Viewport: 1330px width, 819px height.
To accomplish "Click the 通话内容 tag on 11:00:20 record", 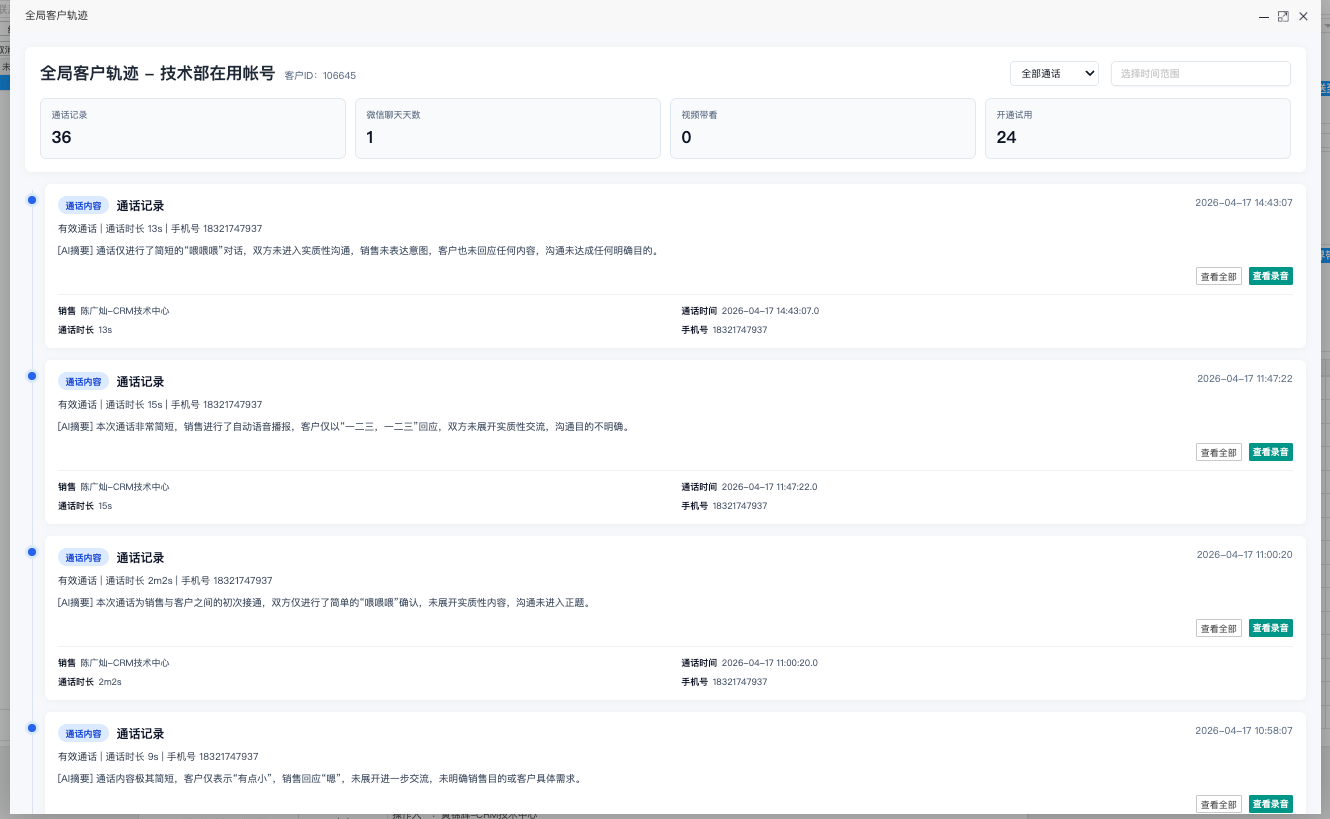I will click(x=83, y=557).
